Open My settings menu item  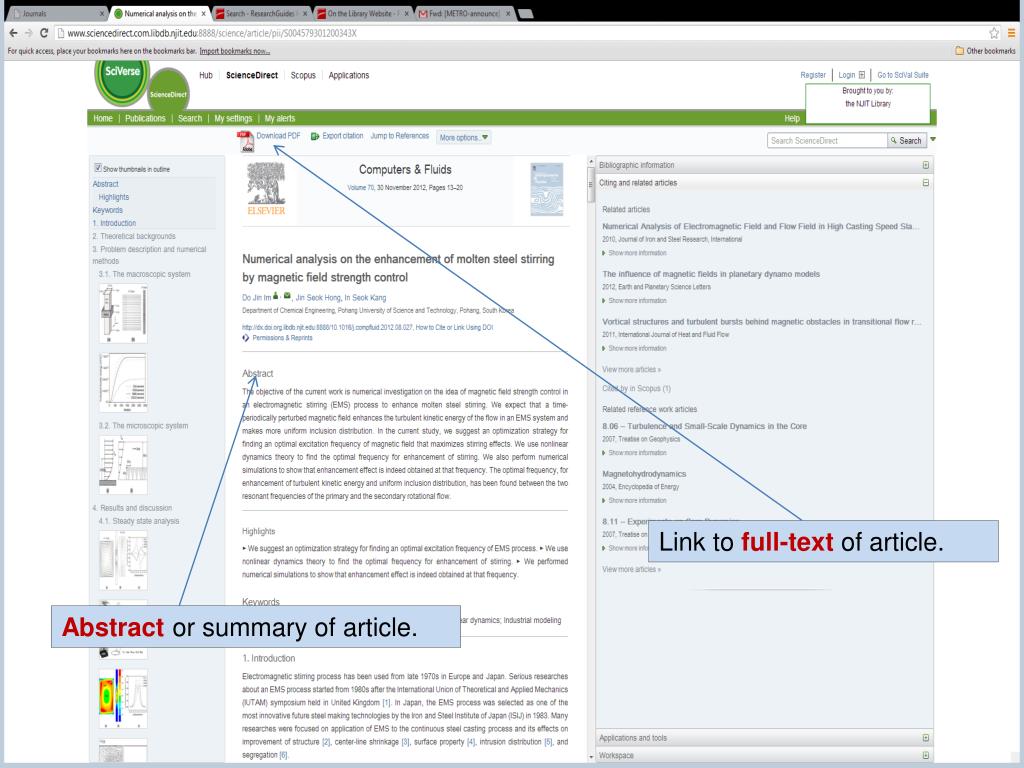click(233, 118)
